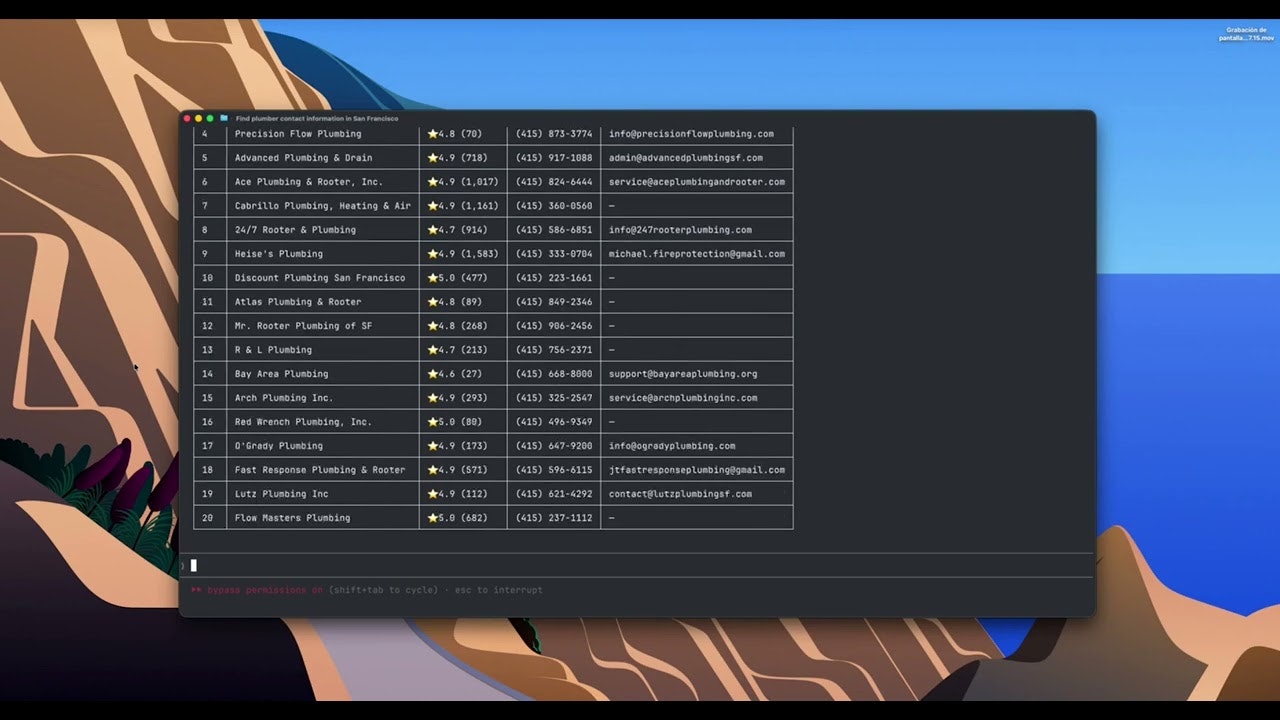The width and height of the screenshot is (1280, 720).
Task: Click phone number (415) 223-1661
Action: click(554, 278)
